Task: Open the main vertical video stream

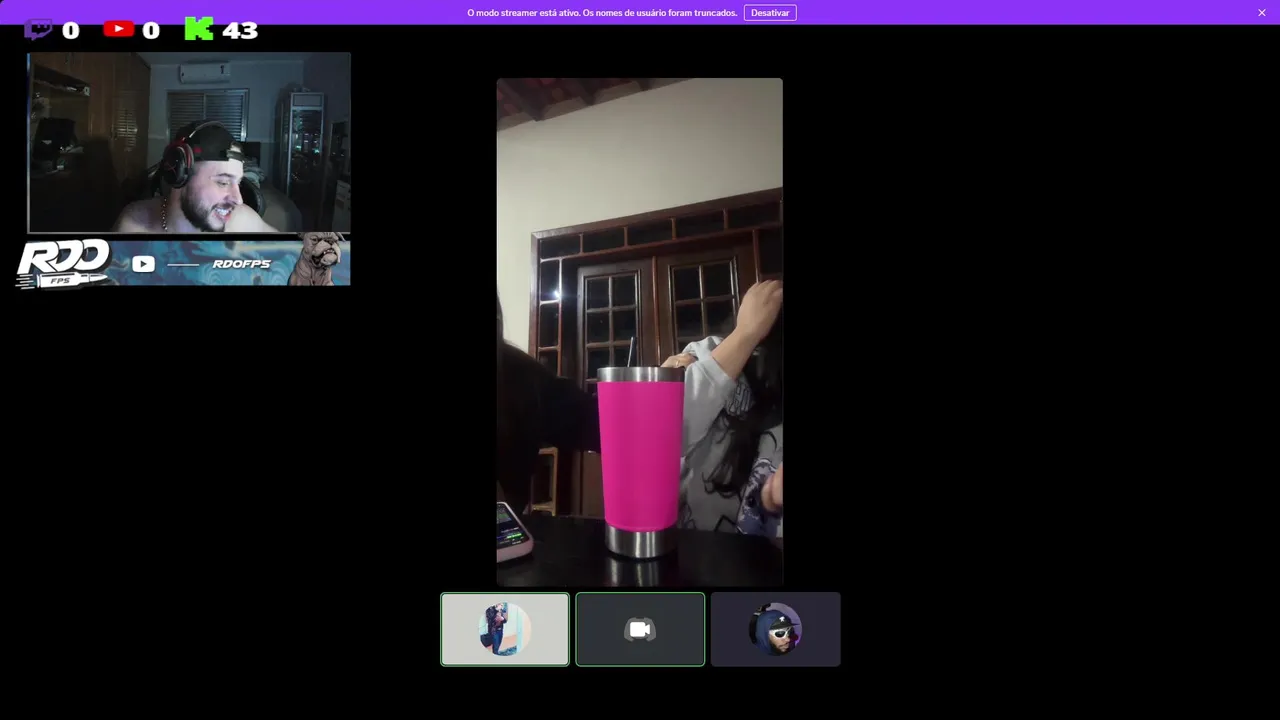Action: click(640, 332)
